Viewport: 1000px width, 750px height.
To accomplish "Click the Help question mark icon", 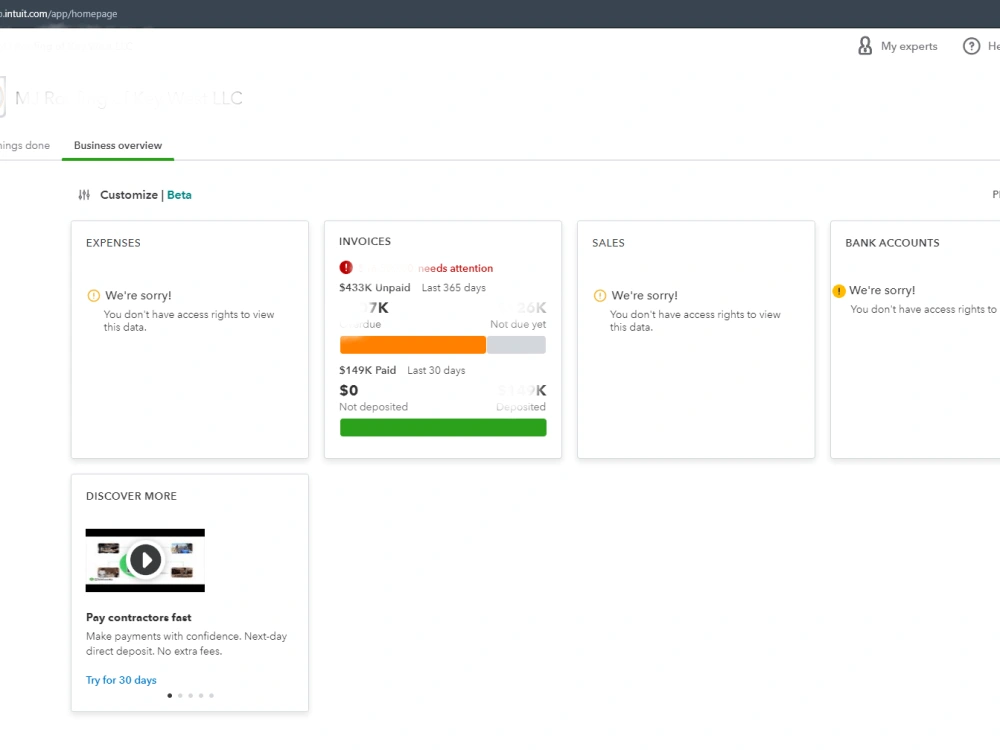I will pos(971,46).
